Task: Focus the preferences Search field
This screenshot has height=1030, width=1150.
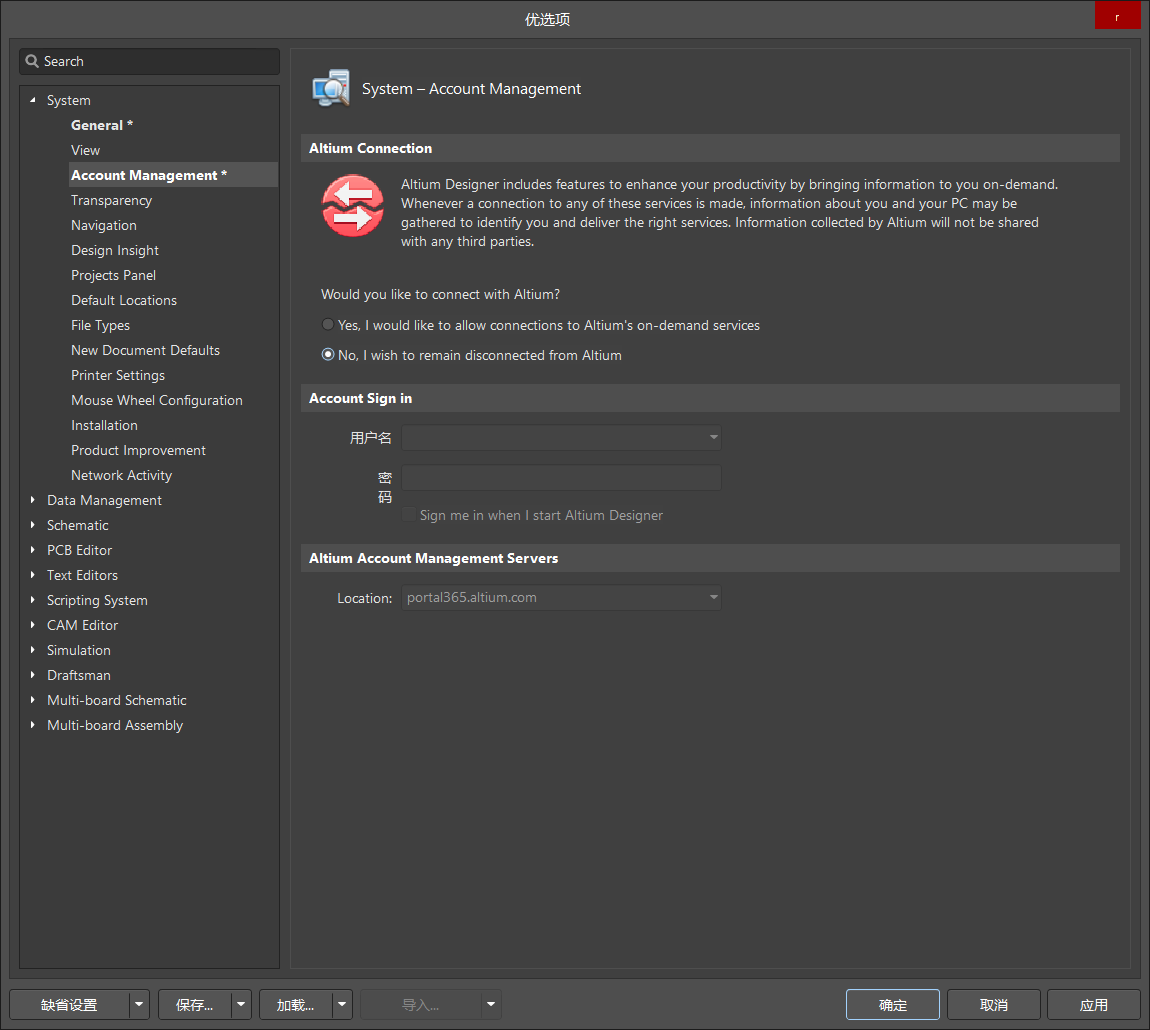Action: point(150,61)
